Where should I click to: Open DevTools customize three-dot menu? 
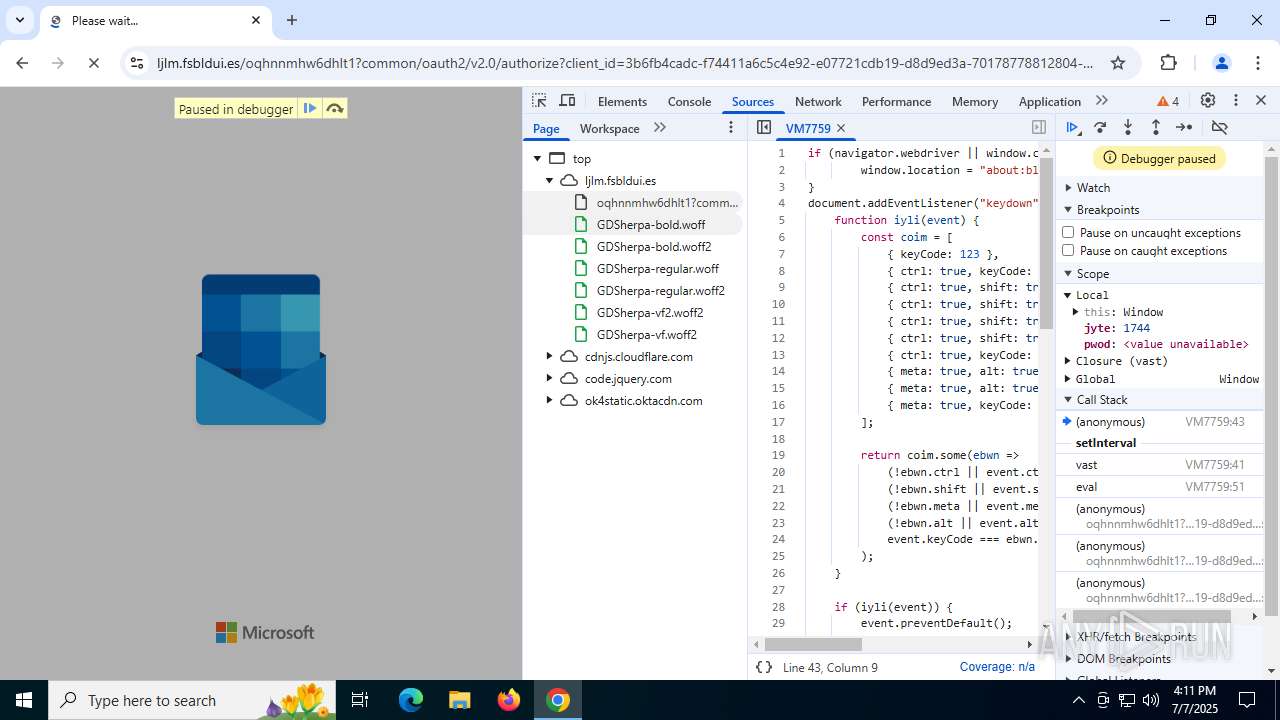coord(1236,101)
